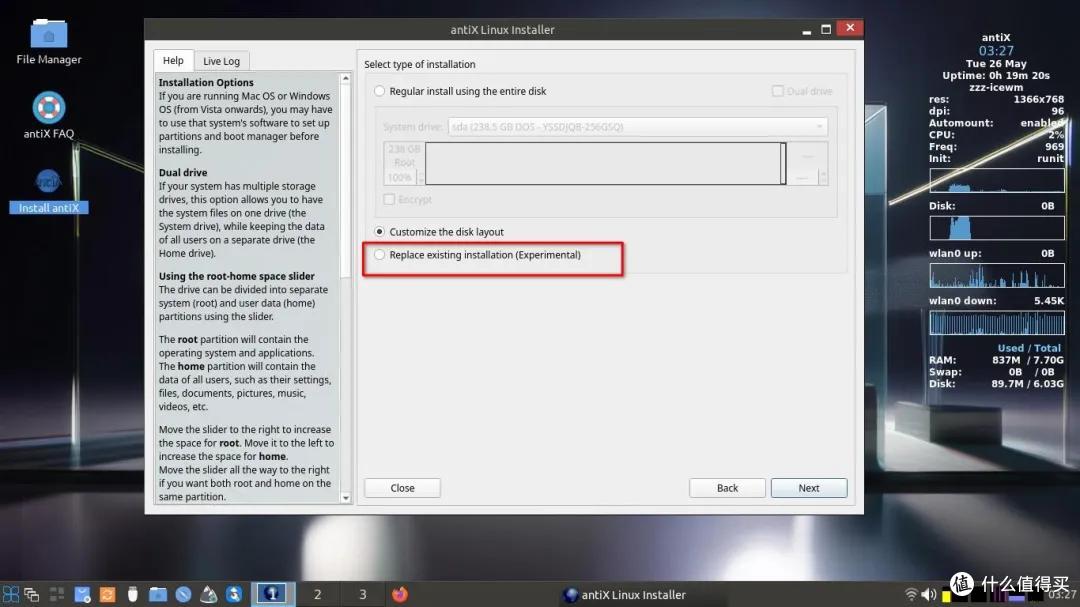Open the control centre wrench icon in taskbar
The image size is (1080, 607).
pyautogui.click(x=234, y=594)
